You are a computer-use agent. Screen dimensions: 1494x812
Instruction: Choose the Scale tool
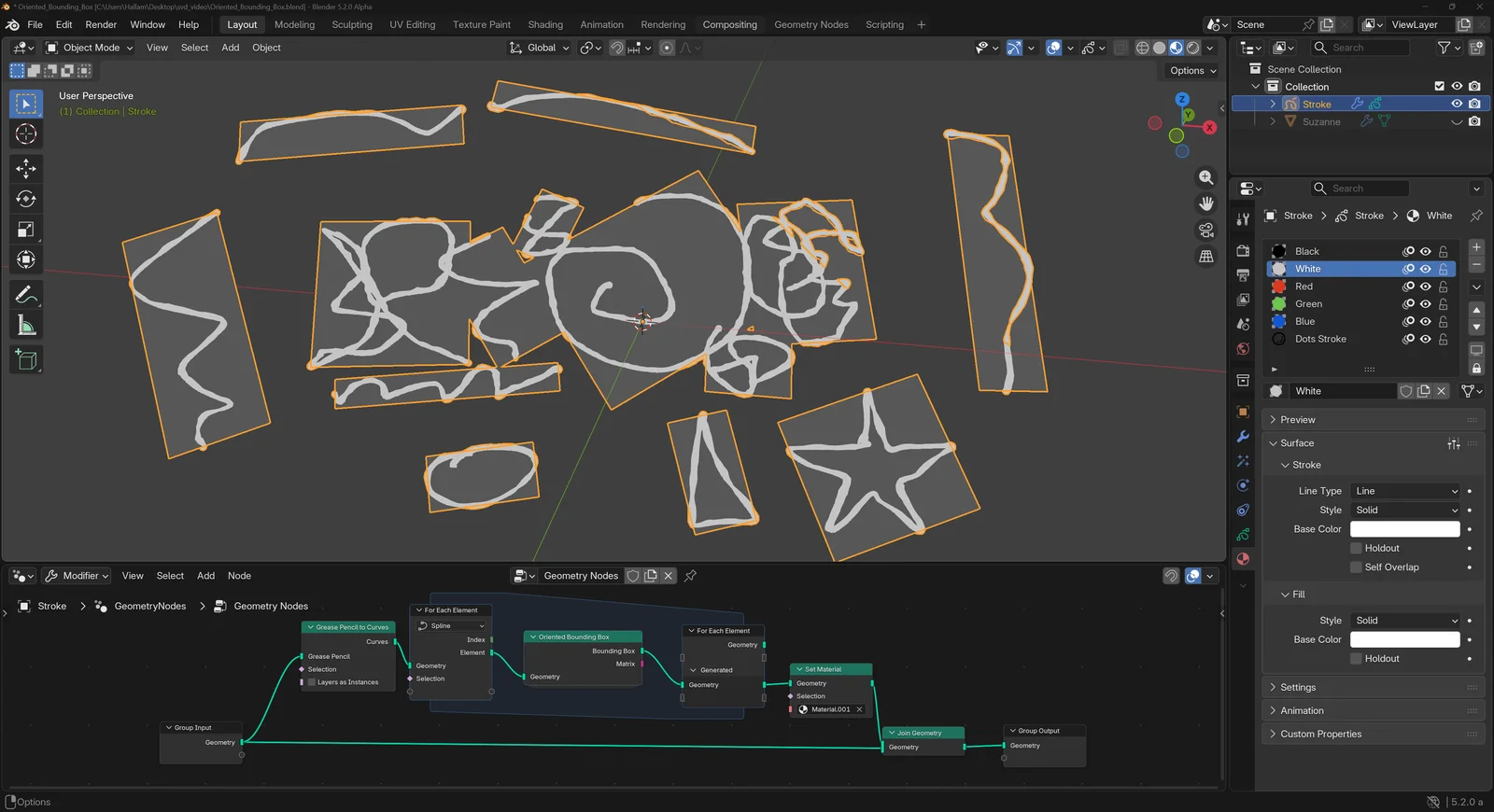[26, 230]
